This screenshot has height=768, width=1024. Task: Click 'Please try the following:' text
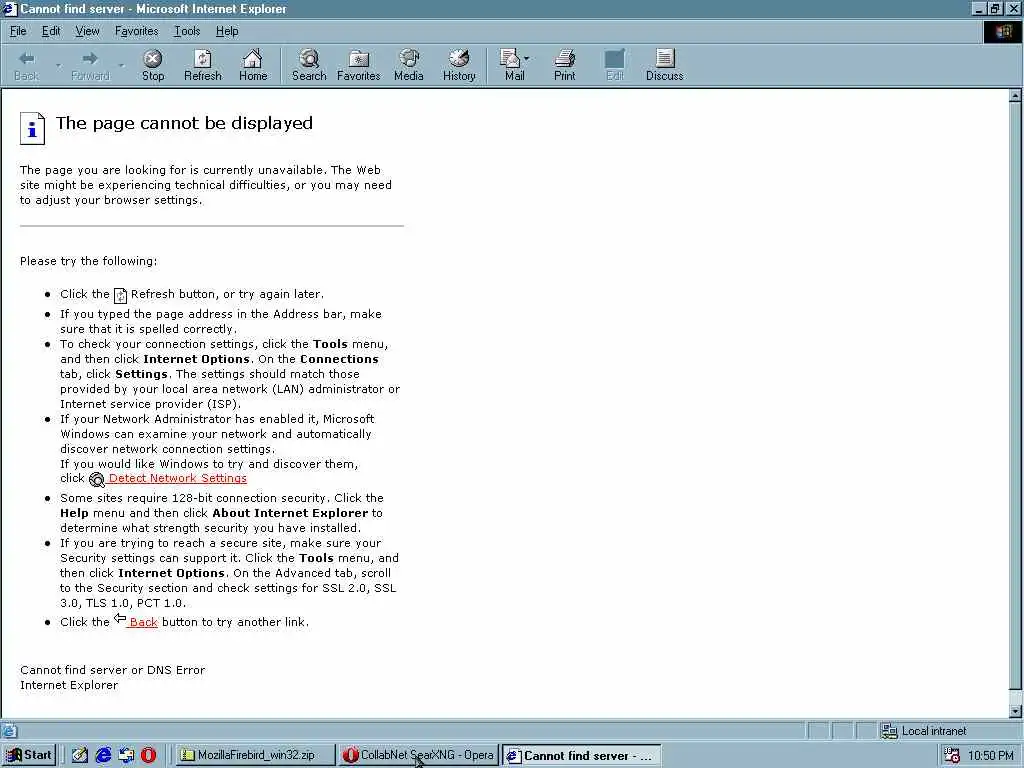coord(88,261)
